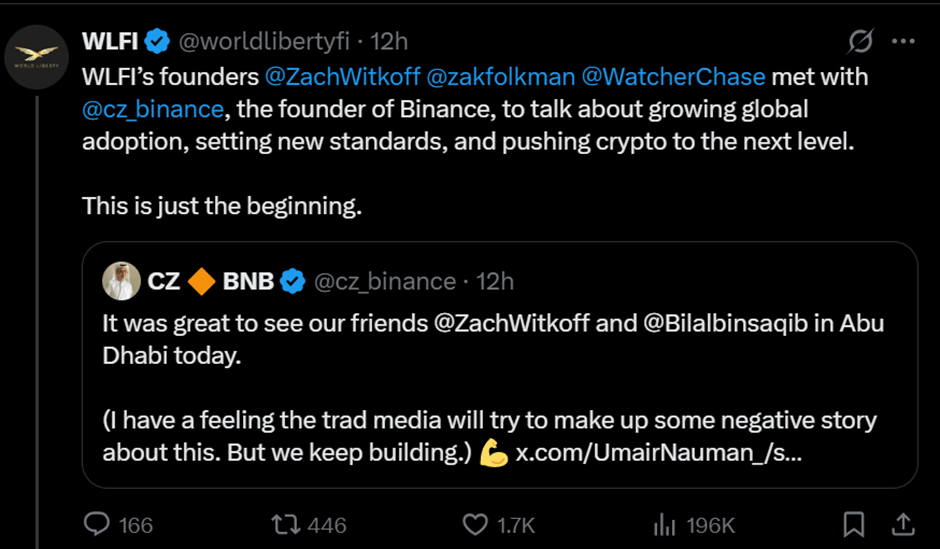Click the WLFI tweet 12h timestamp
This screenshot has height=549, width=940.
(389, 42)
